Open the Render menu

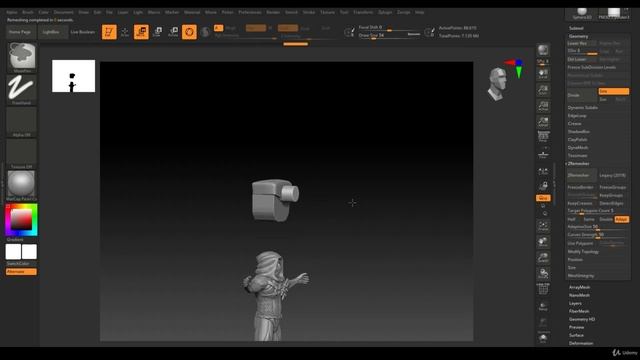(x=273, y=12)
